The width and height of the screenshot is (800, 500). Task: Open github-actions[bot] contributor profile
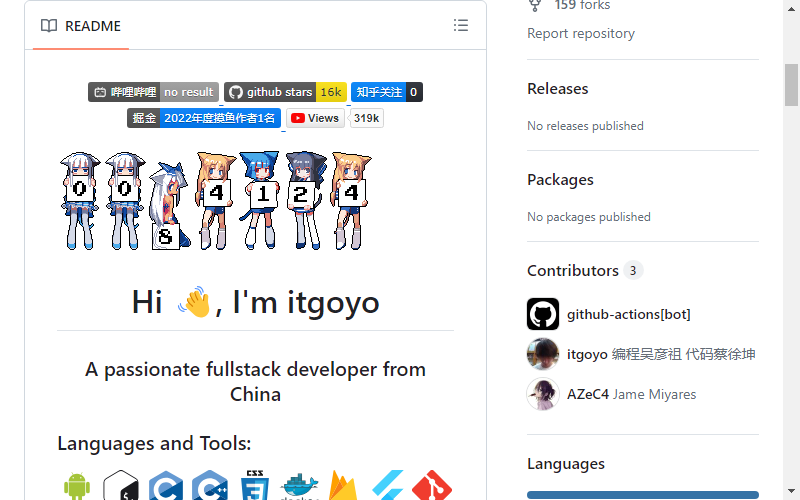[629, 314]
